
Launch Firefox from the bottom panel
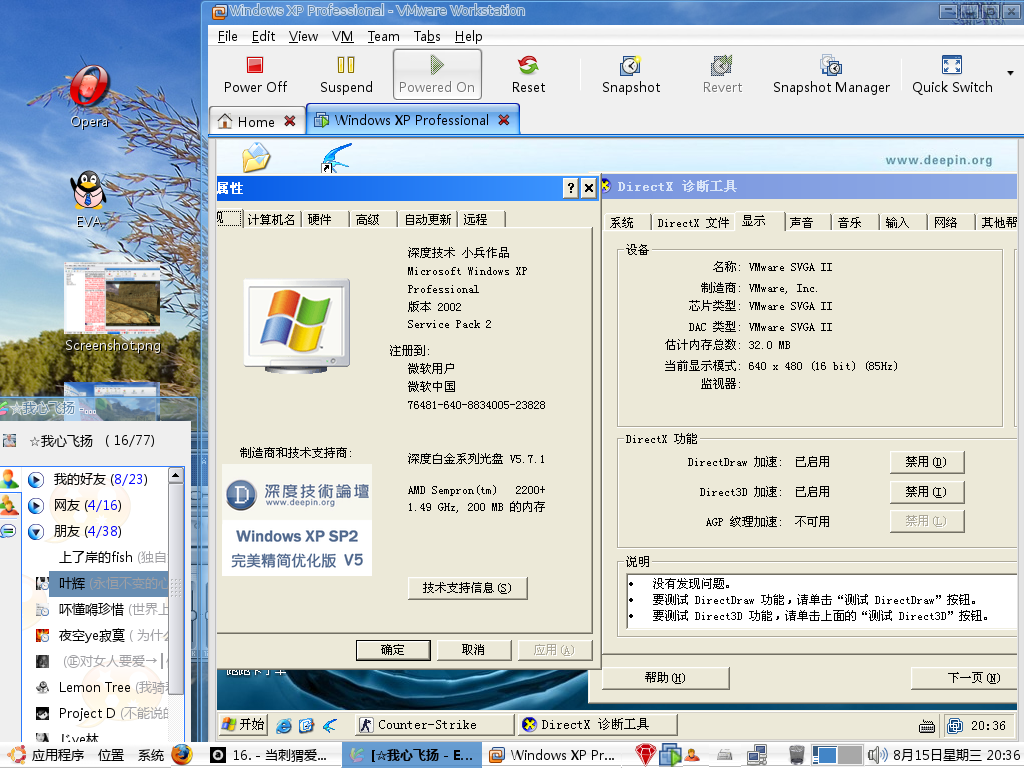click(x=182, y=755)
